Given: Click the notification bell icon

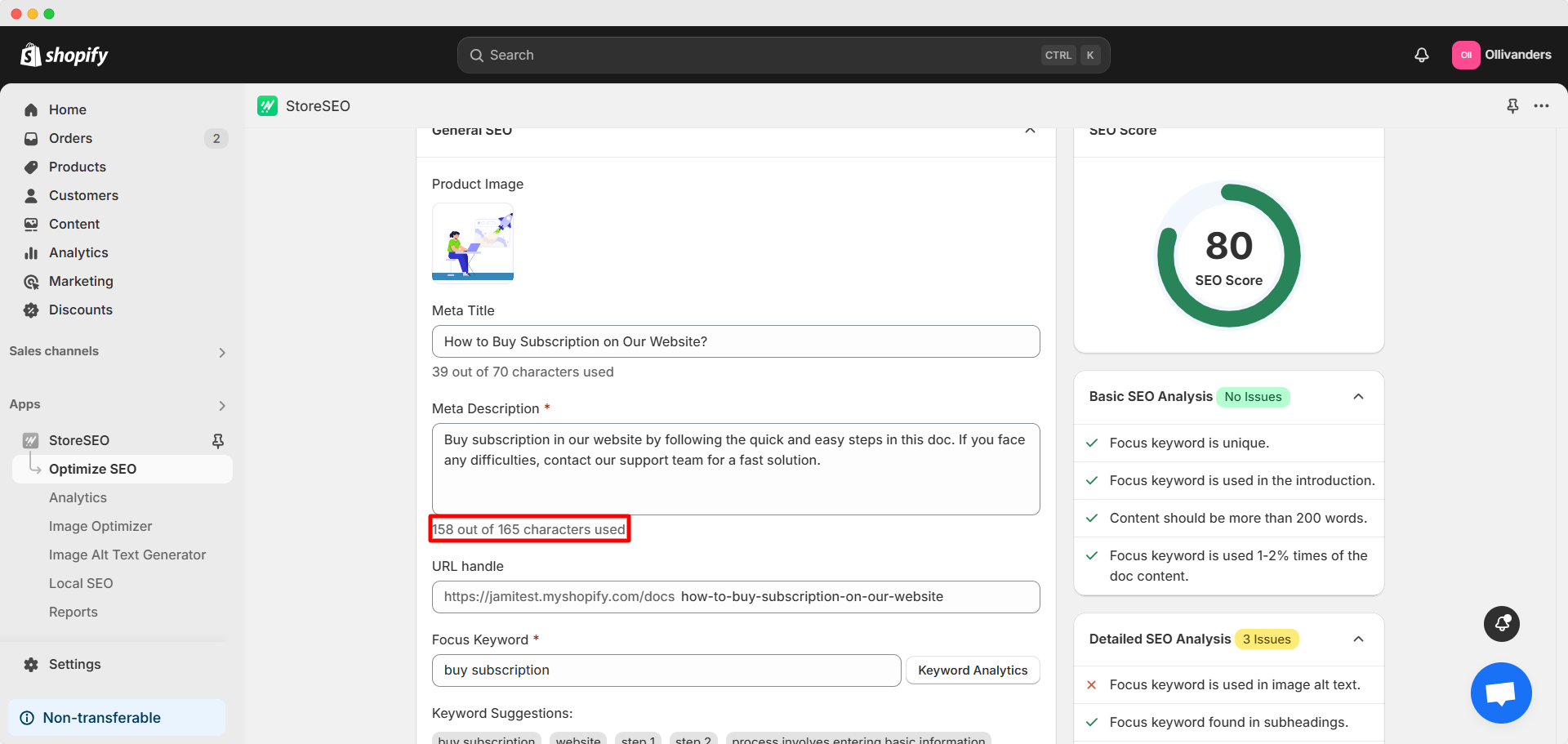Looking at the screenshot, I should pos(1421,55).
